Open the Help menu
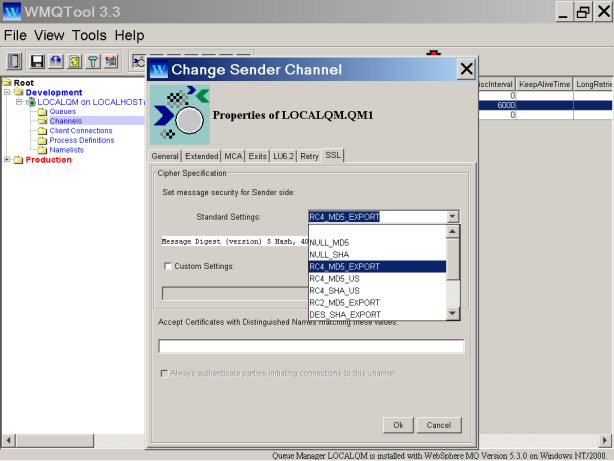This screenshot has width=614, height=461. (129, 36)
